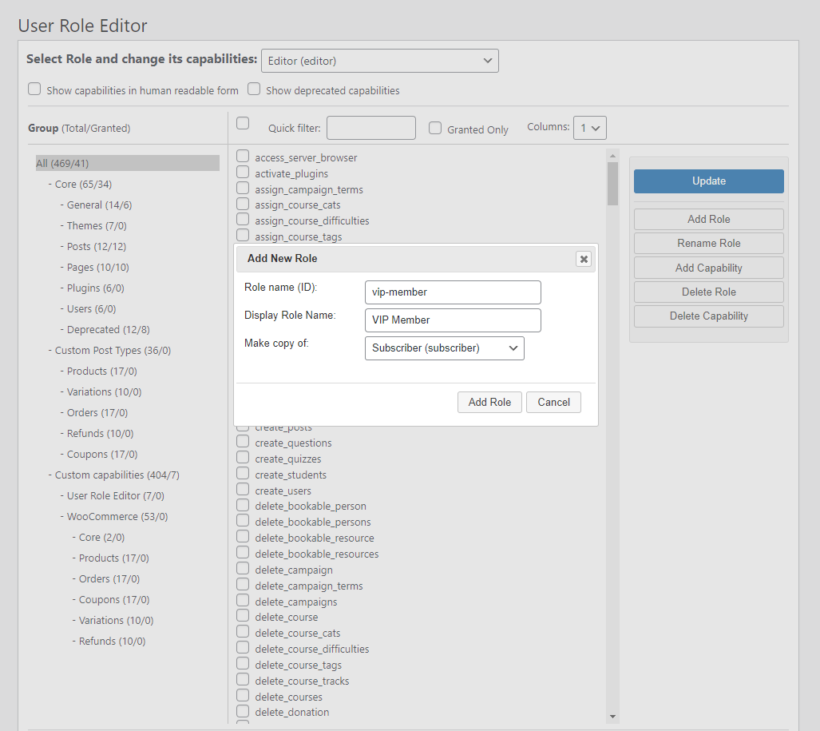Toggle the select-all capabilities checkbox
Viewport: 820px width, 731px height.
click(x=243, y=124)
